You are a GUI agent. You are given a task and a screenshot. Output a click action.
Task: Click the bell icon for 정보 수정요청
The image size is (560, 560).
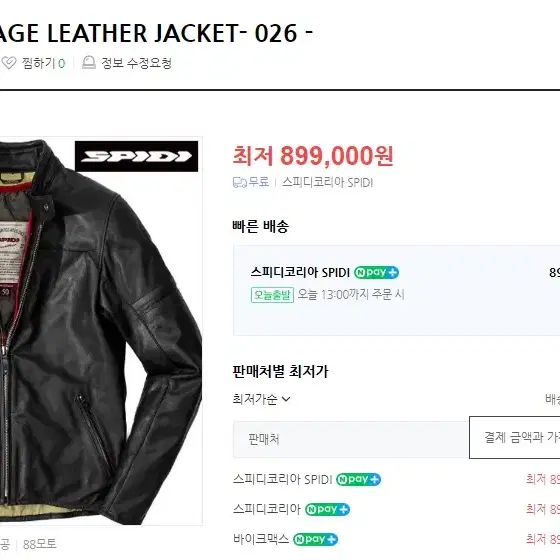(89, 62)
